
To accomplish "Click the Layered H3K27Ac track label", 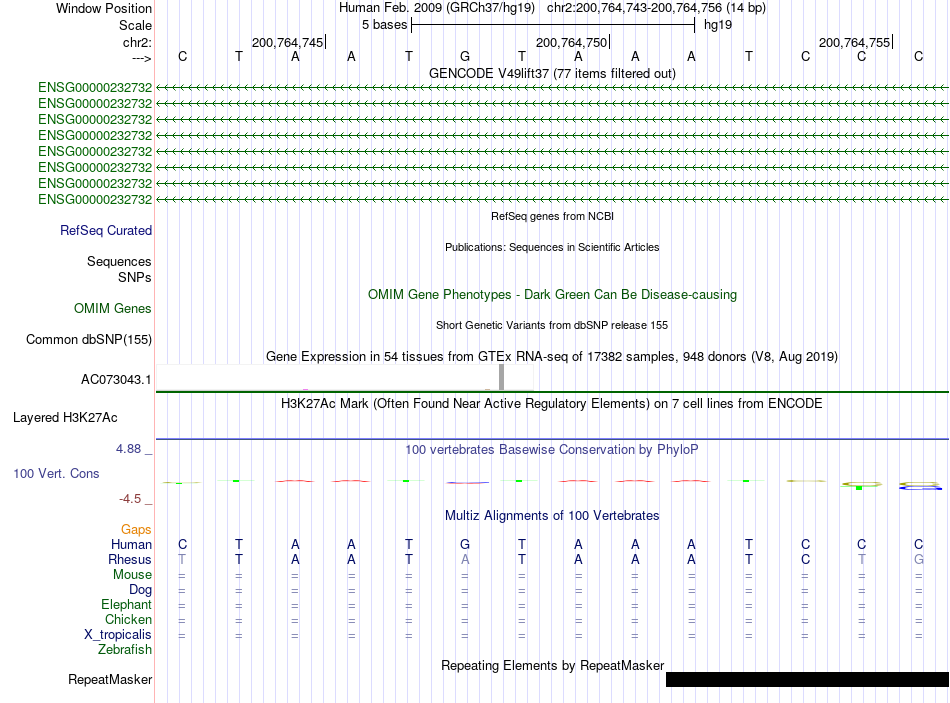I will (65, 418).
